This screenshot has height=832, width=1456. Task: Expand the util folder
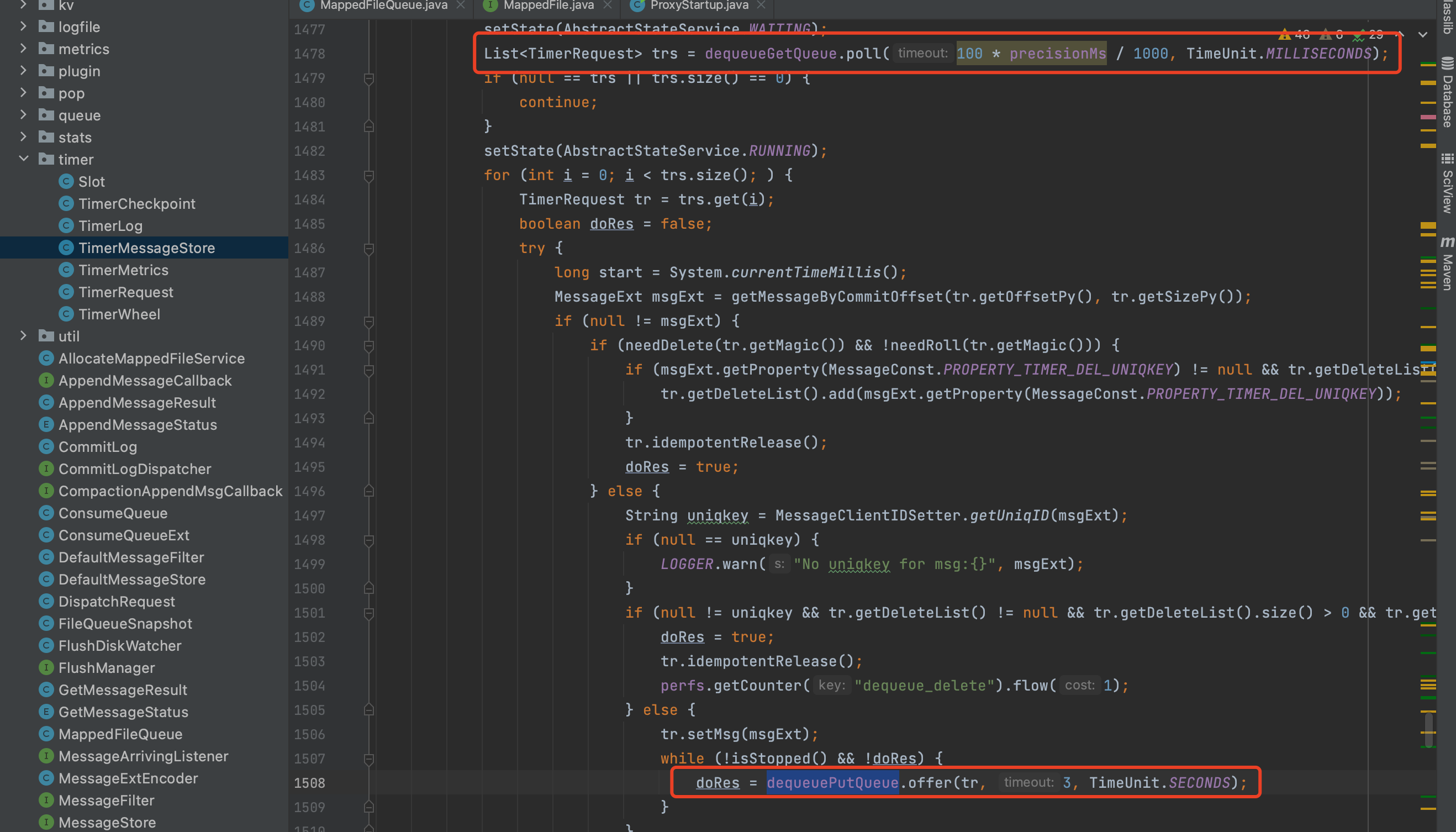click(x=23, y=336)
